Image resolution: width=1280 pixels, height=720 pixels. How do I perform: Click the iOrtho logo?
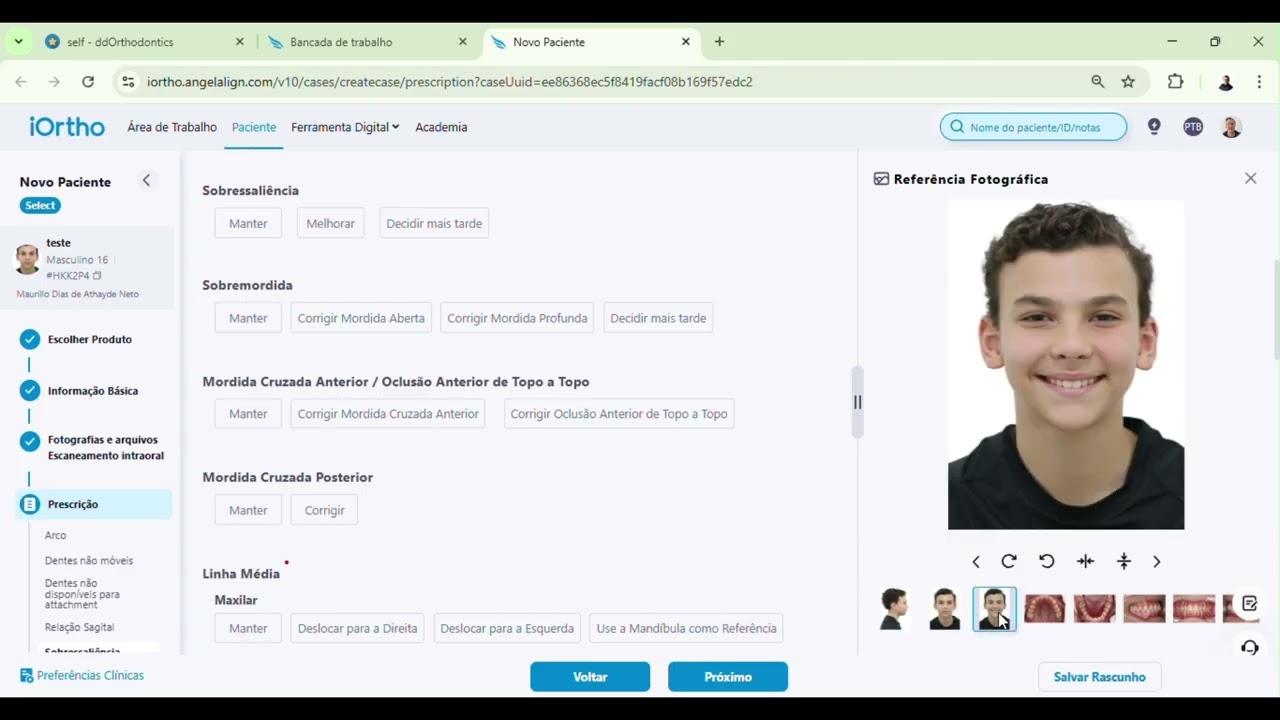[67, 127]
